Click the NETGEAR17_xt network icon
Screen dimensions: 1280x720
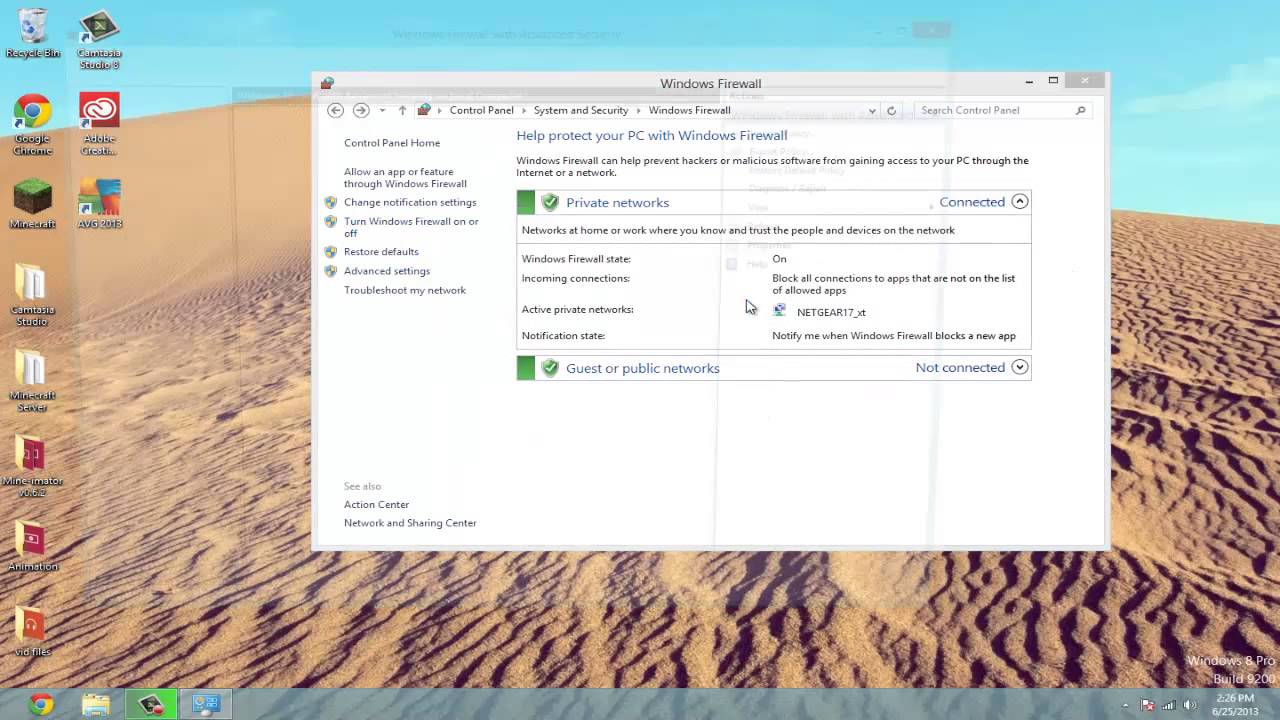[780, 311]
